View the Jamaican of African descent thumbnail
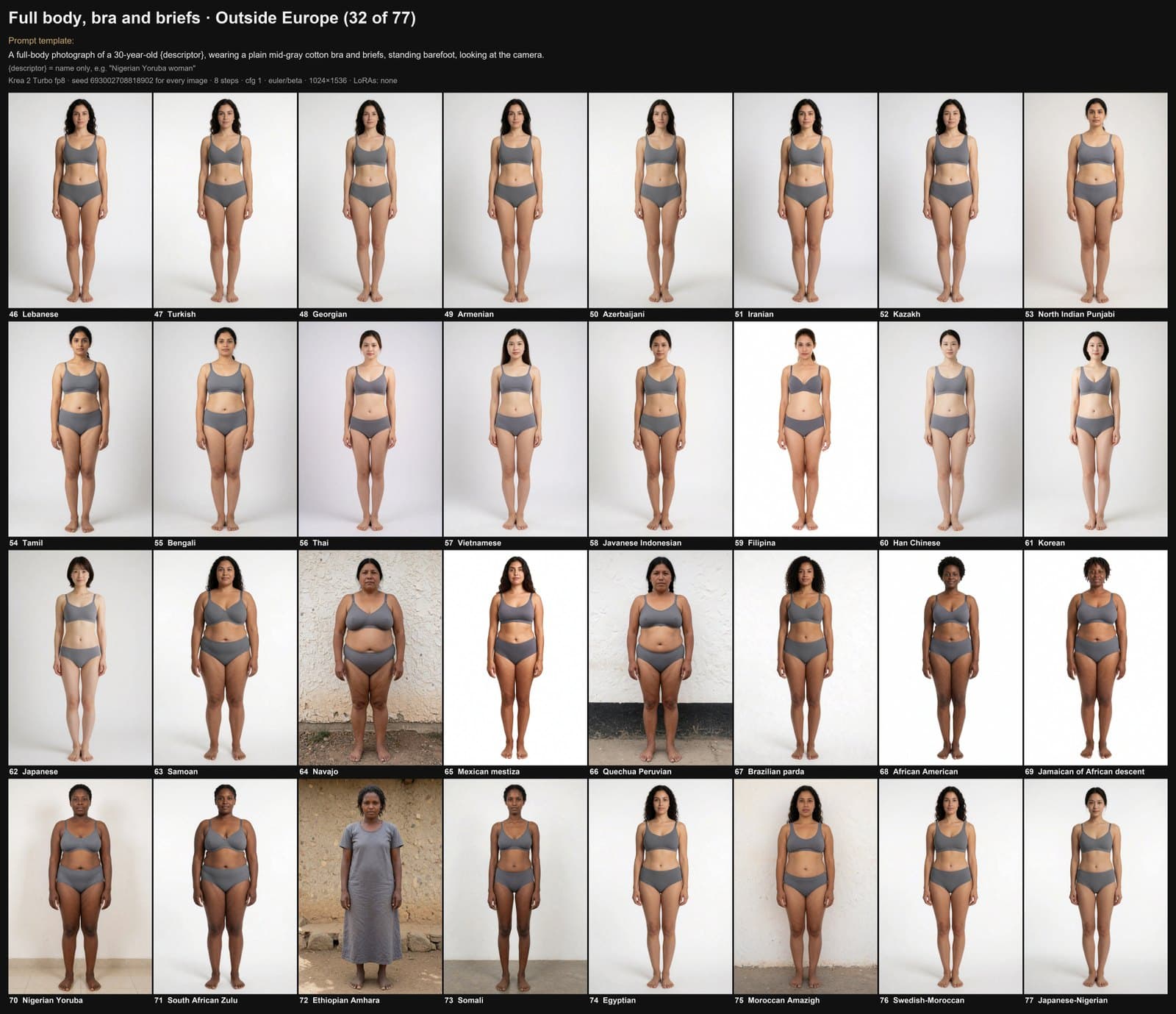Image resolution: width=1176 pixels, height=1014 pixels. click(x=1096, y=657)
